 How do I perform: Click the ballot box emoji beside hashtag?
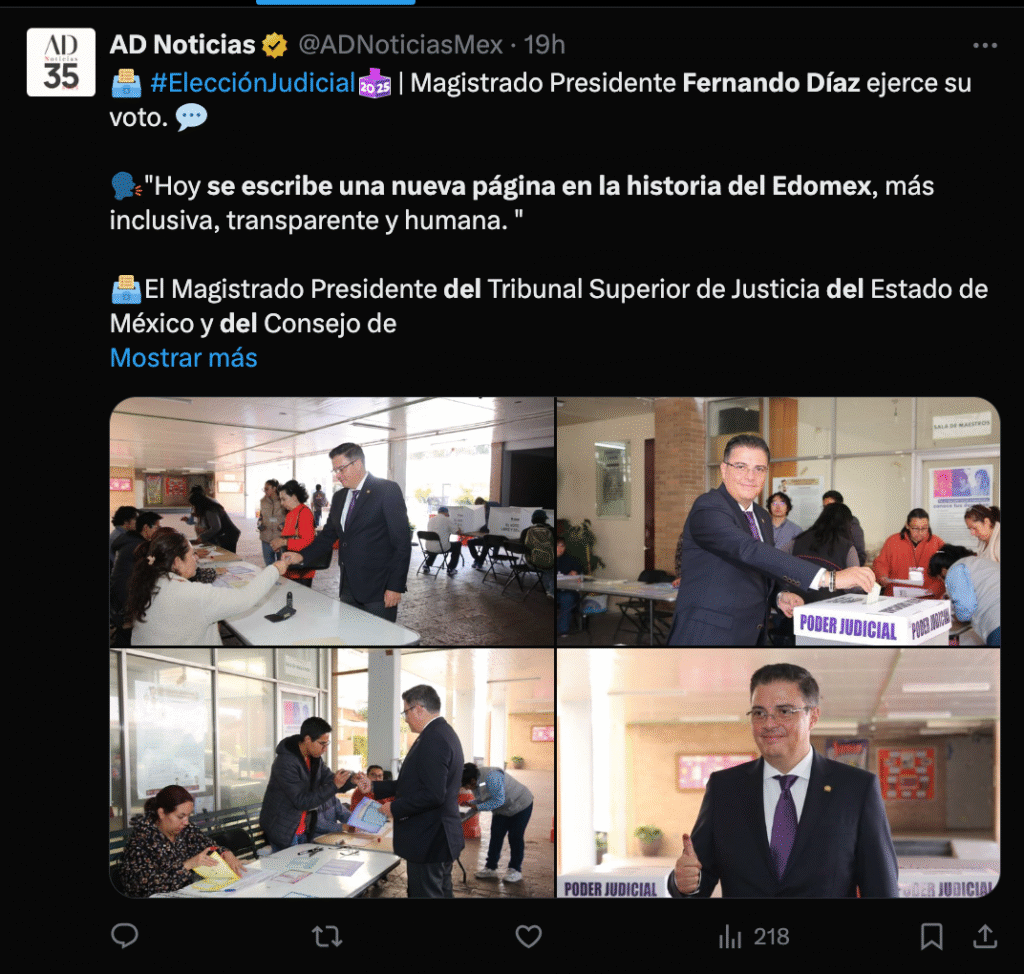pyautogui.click(x=125, y=84)
